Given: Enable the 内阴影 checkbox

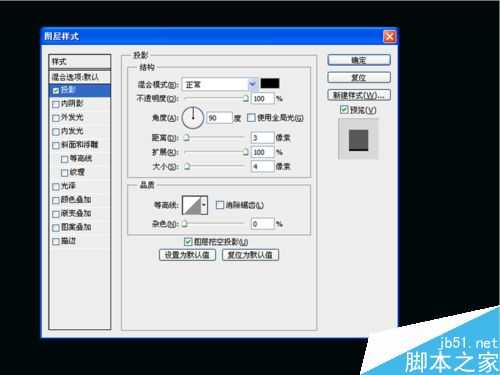Looking at the screenshot, I should click(x=56, y=104).
